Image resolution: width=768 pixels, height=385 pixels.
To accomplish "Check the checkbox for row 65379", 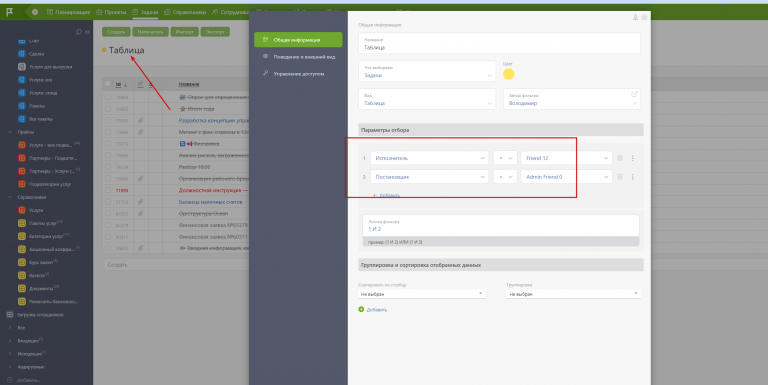I will pyautogui.click(x=108, y=225).
